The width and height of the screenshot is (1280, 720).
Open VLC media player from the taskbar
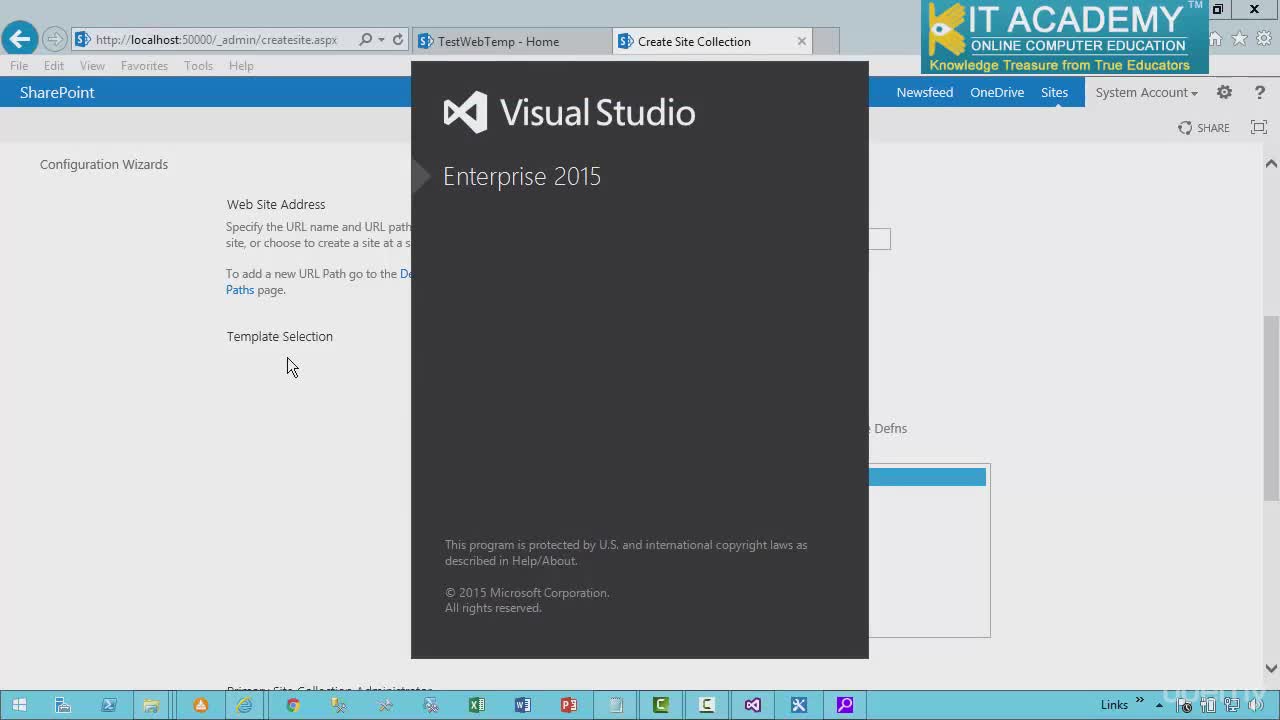point(200,705)
